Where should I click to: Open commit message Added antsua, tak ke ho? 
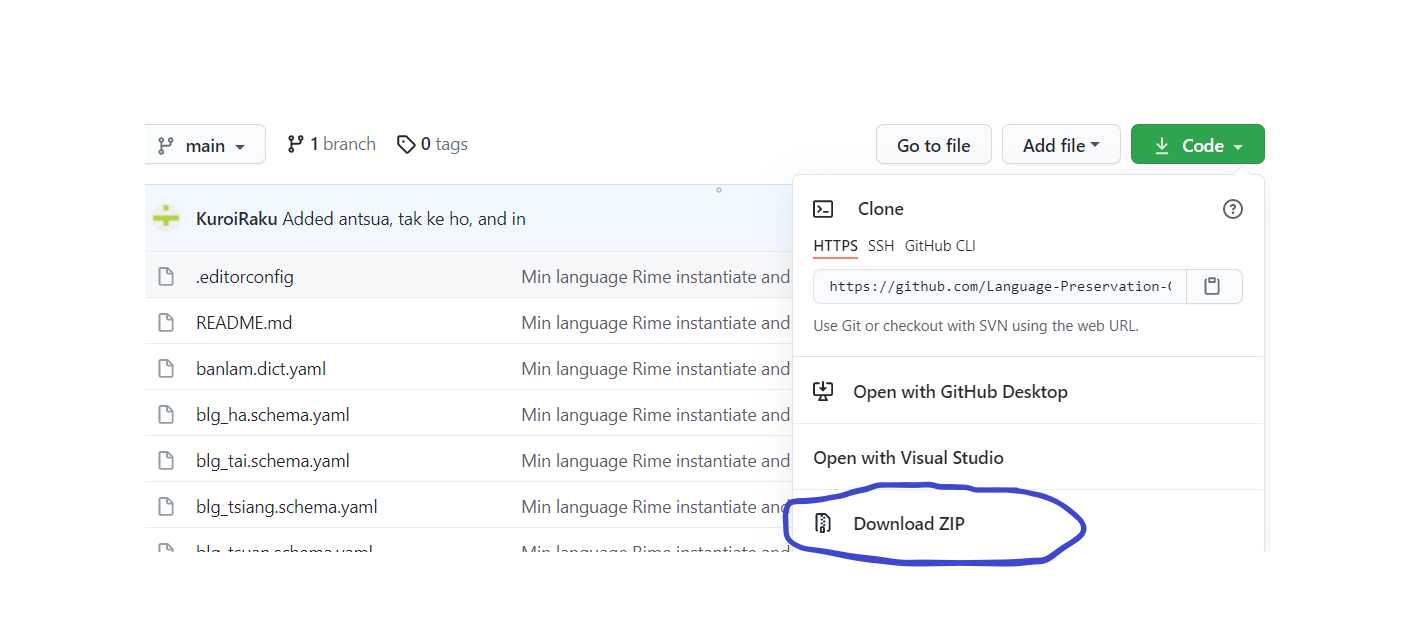click(x=404, y=218)
